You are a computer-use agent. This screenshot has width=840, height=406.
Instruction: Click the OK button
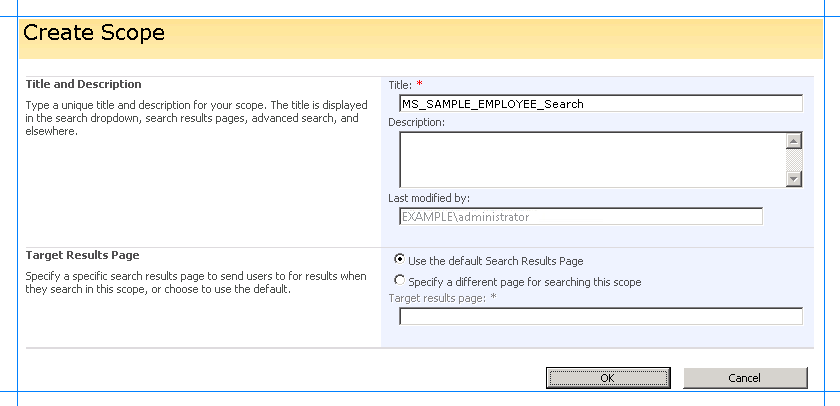pyautogui.click(x=608, y=378)
